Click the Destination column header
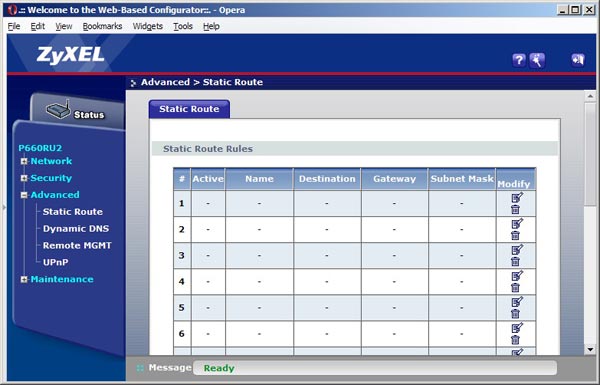 click(327, 179)
